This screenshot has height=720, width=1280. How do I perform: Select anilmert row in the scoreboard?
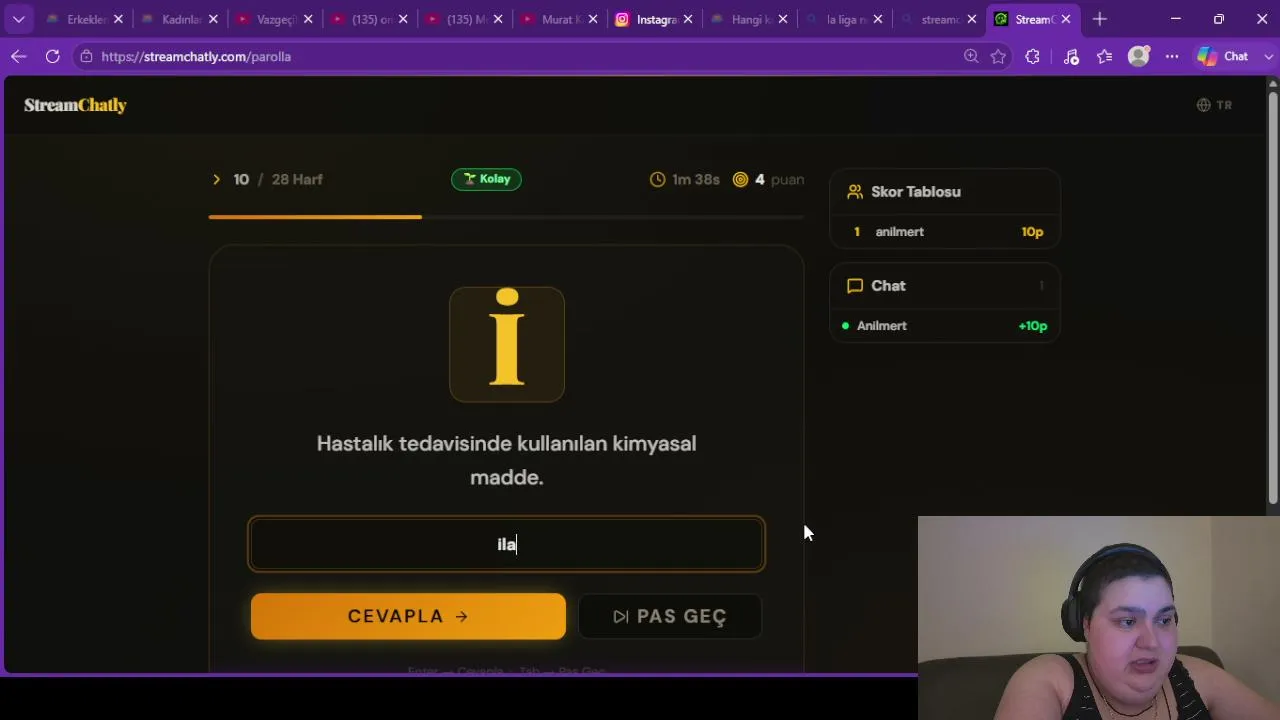coord(944,232)
